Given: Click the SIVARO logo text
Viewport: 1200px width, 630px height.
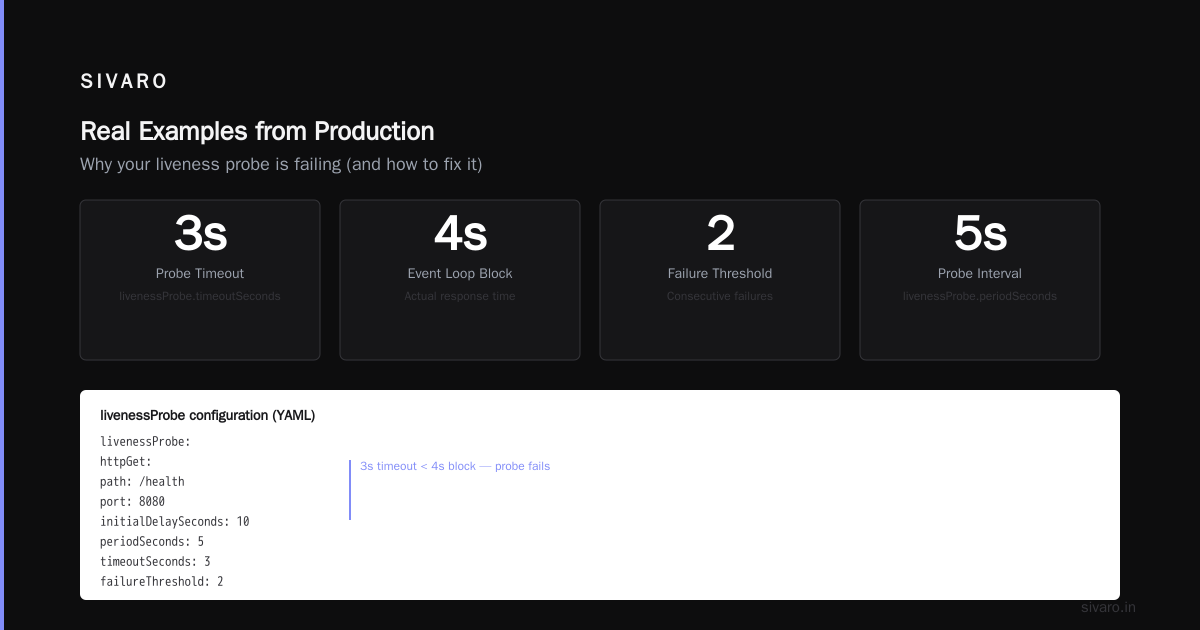Looking at the screenshot, I should [x=124, y=82].
